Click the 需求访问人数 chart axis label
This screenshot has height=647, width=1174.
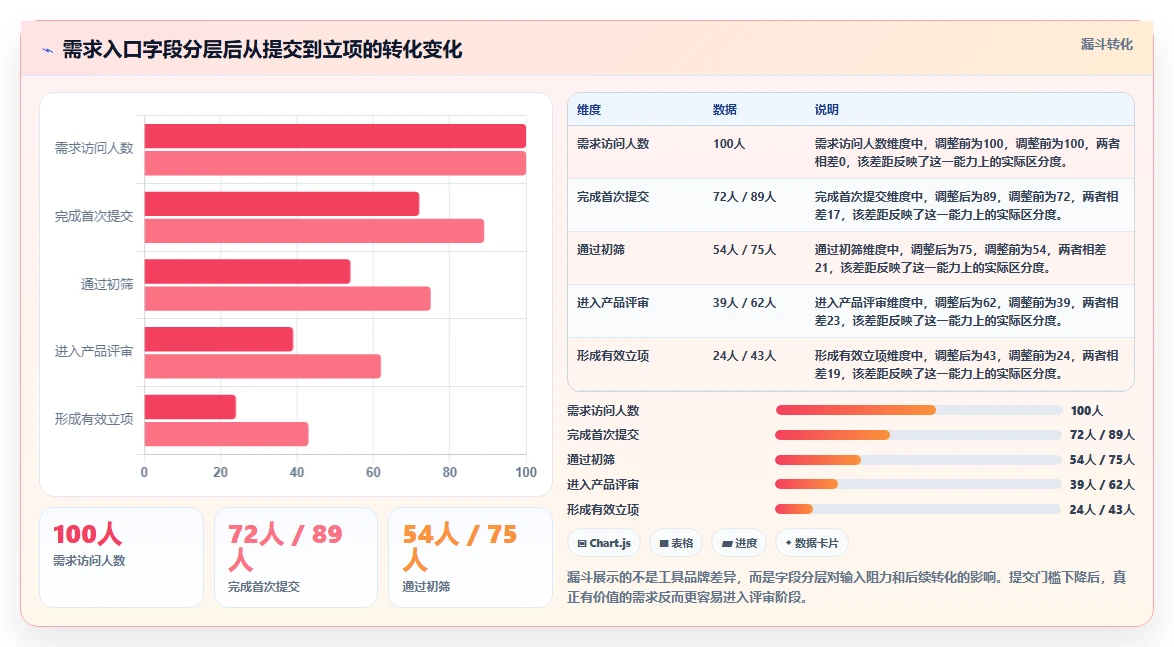point(94,148)
